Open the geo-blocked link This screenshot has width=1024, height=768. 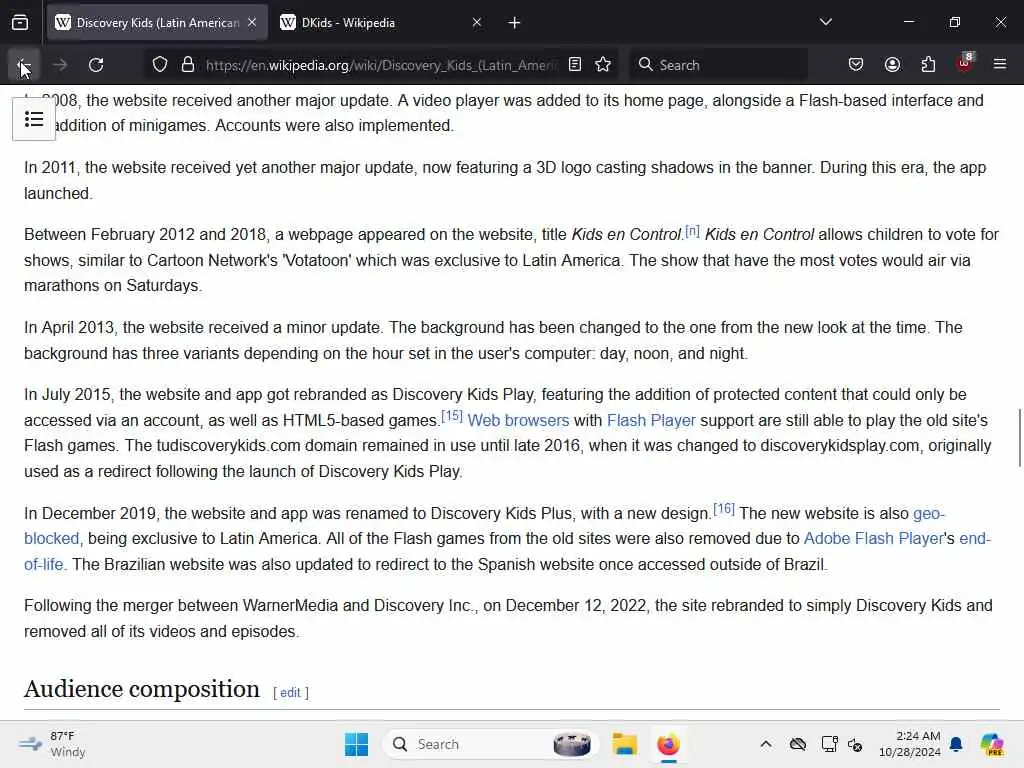929,514
